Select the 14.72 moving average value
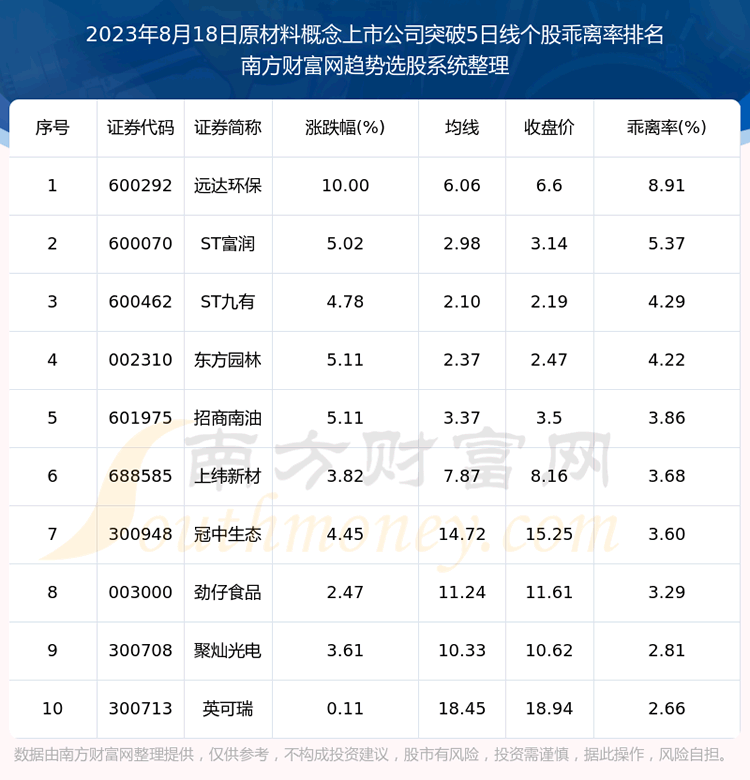 click(x=462, y=534)
